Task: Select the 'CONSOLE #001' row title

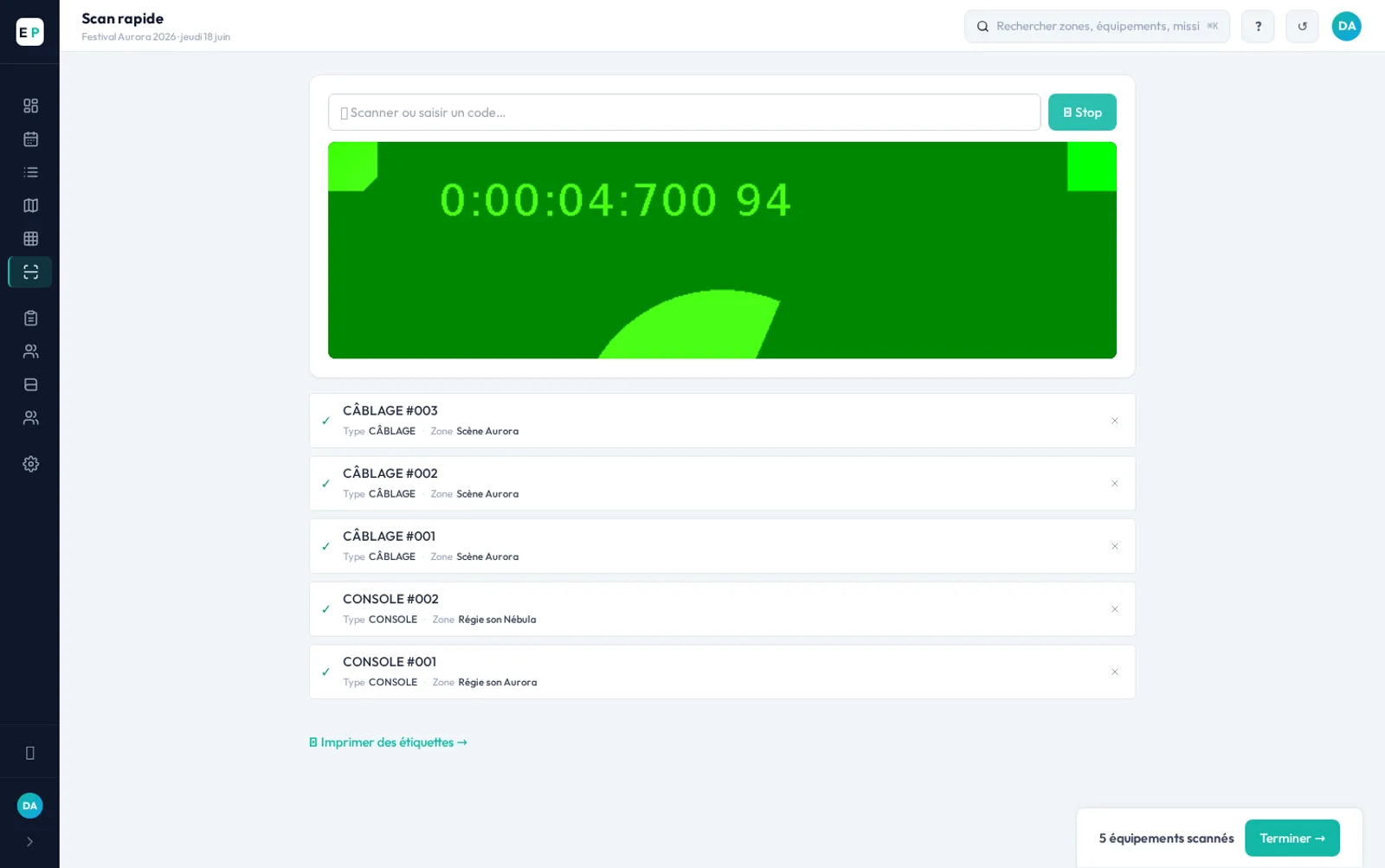Action: (x=390, y=662)
